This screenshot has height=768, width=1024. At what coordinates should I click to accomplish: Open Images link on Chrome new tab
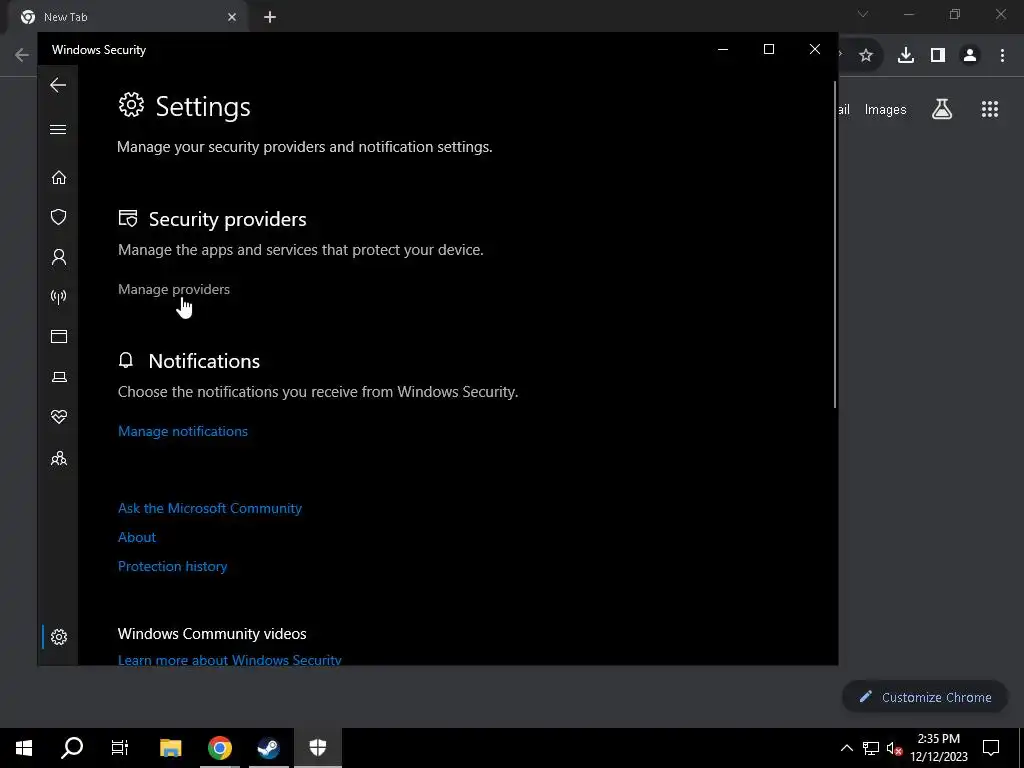(885, 110)
